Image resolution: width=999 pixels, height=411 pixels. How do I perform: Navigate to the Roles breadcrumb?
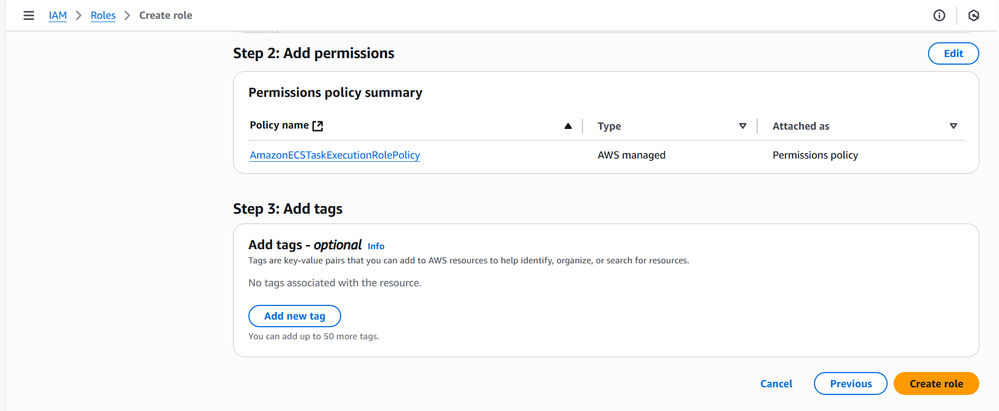pos(103,16)
